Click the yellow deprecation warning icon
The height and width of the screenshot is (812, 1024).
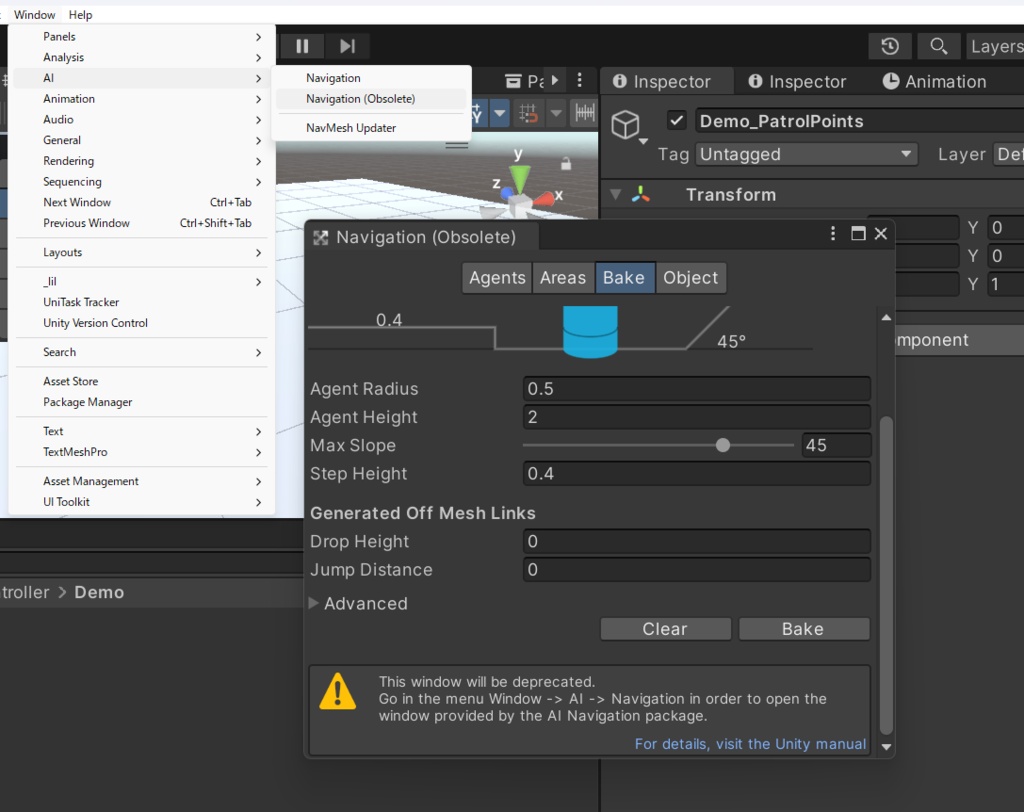[x=338, y=692]
